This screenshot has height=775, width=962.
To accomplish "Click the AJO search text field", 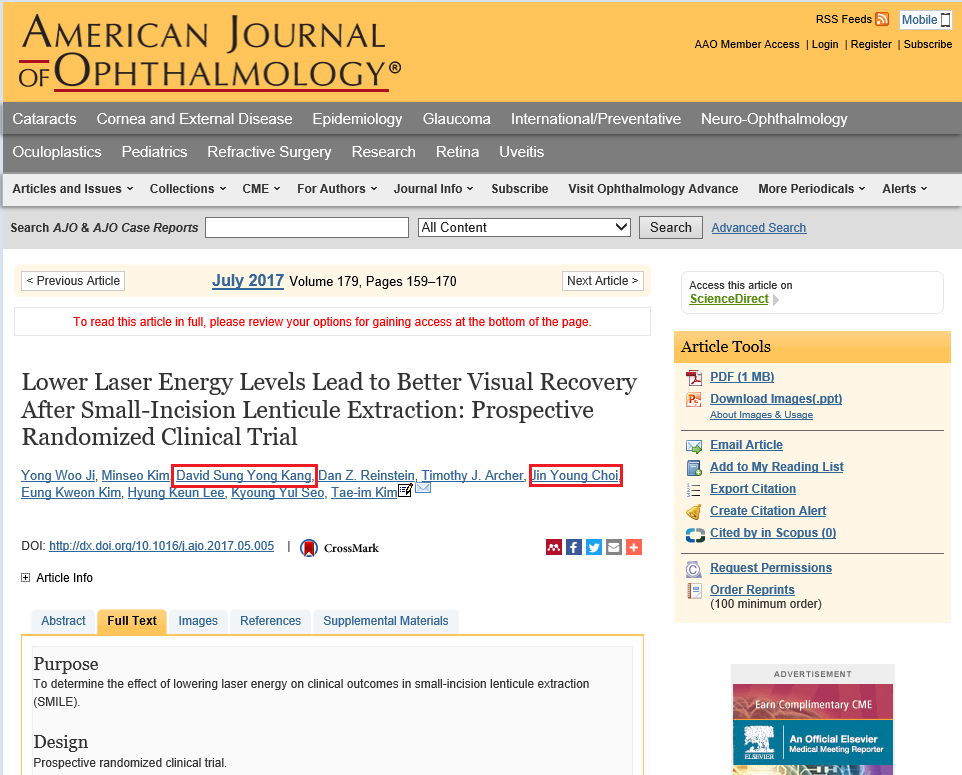I will [x=307, y=227].
